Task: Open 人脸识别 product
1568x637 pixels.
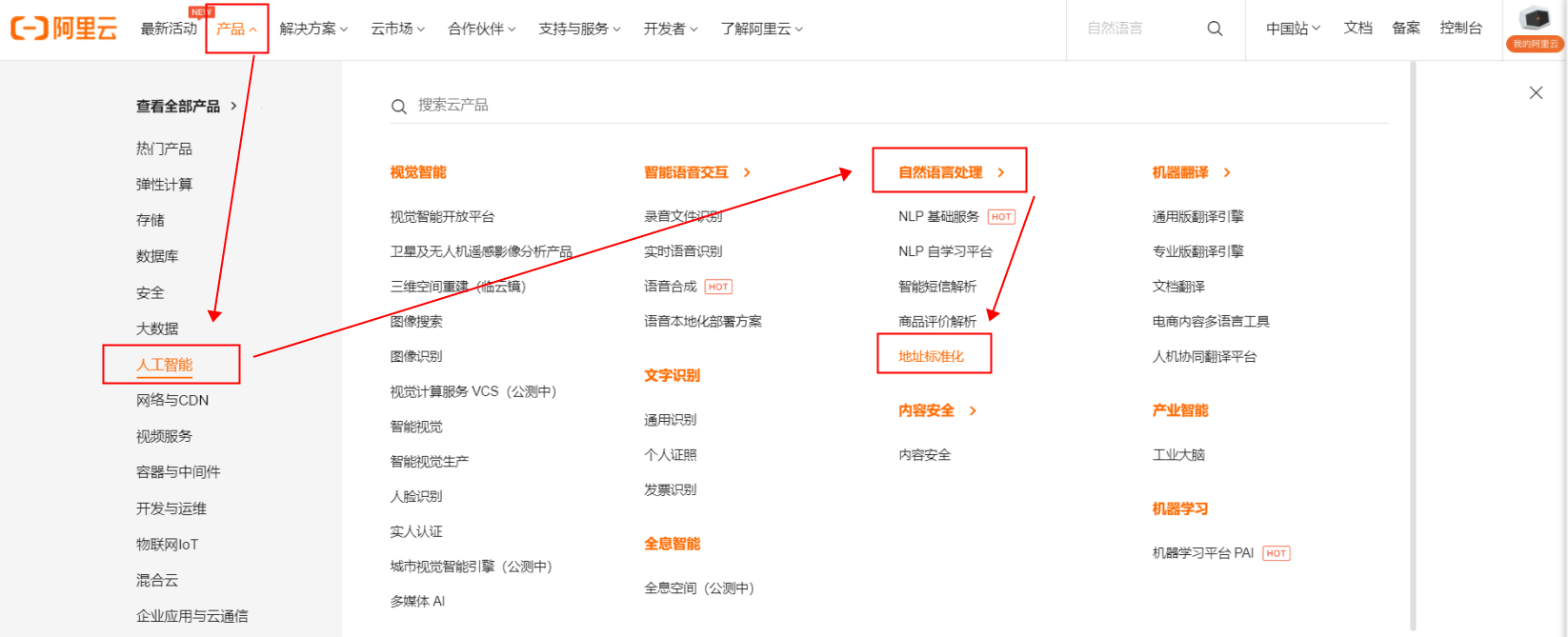Action: click(416, 497)
